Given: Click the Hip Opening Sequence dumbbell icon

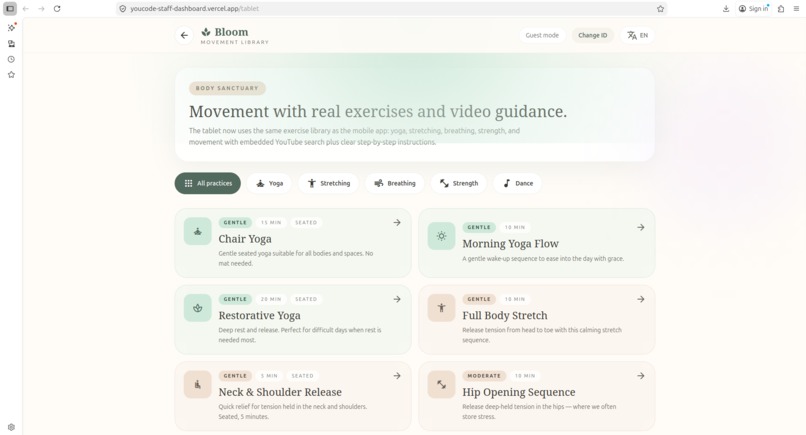Looking at the screenshot, I should pos(441,385).
